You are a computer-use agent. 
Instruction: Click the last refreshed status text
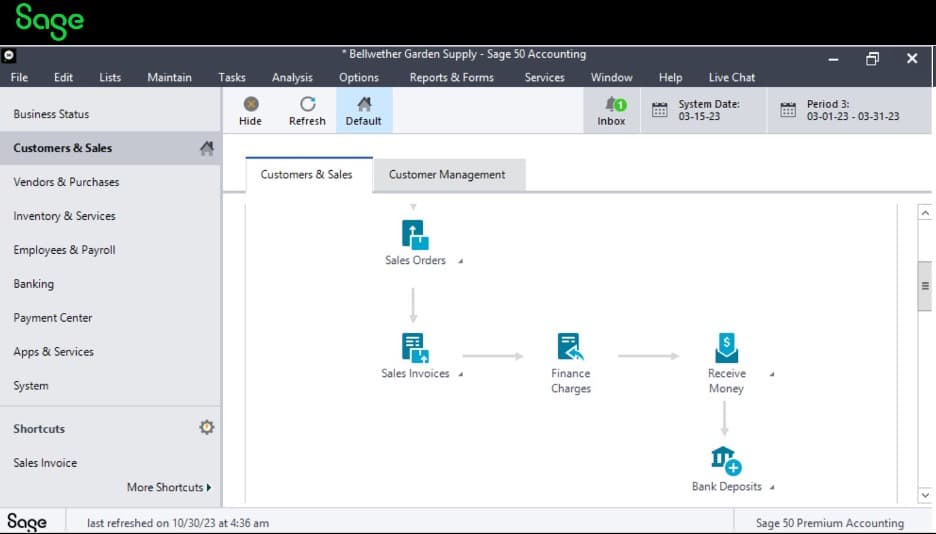tap(178, 523)
